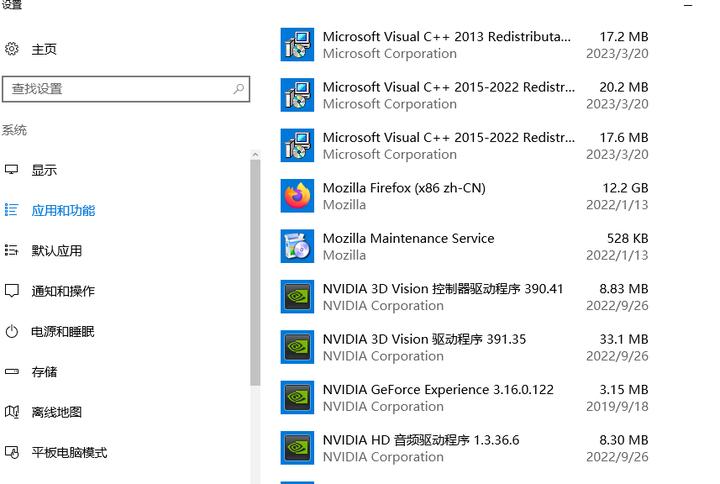Click the 2019/9/18 install date
The width and height of the screenshot is (720, 484).
tap(617, 406)
